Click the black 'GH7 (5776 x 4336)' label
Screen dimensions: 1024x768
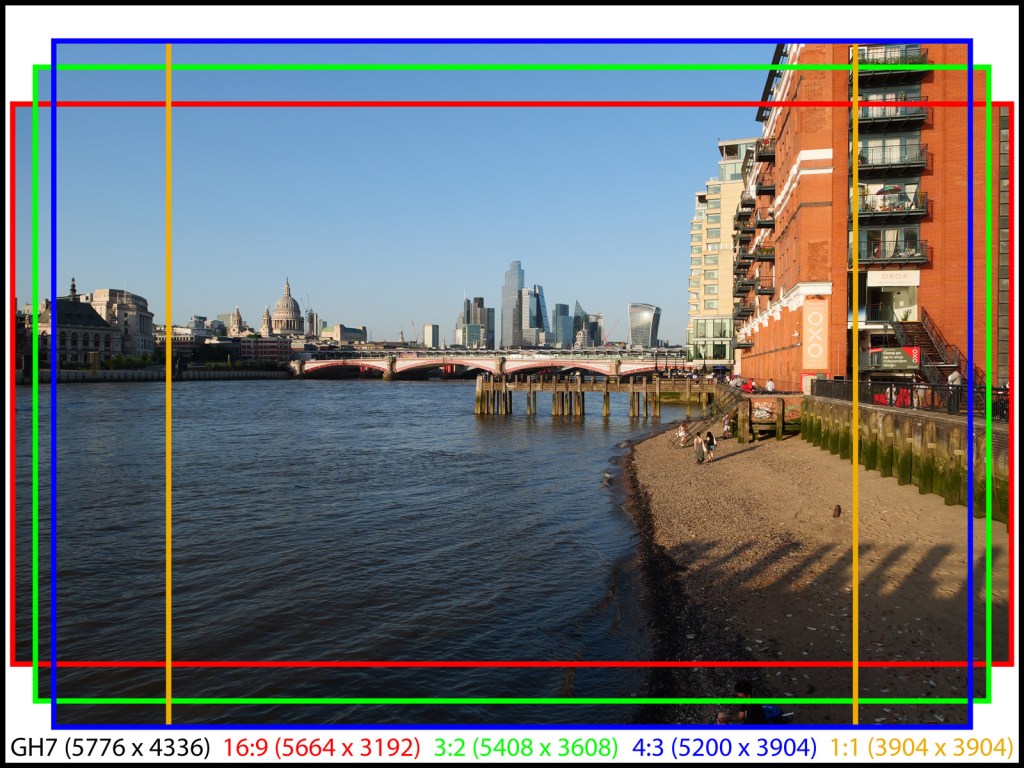[x=110, y=747]
